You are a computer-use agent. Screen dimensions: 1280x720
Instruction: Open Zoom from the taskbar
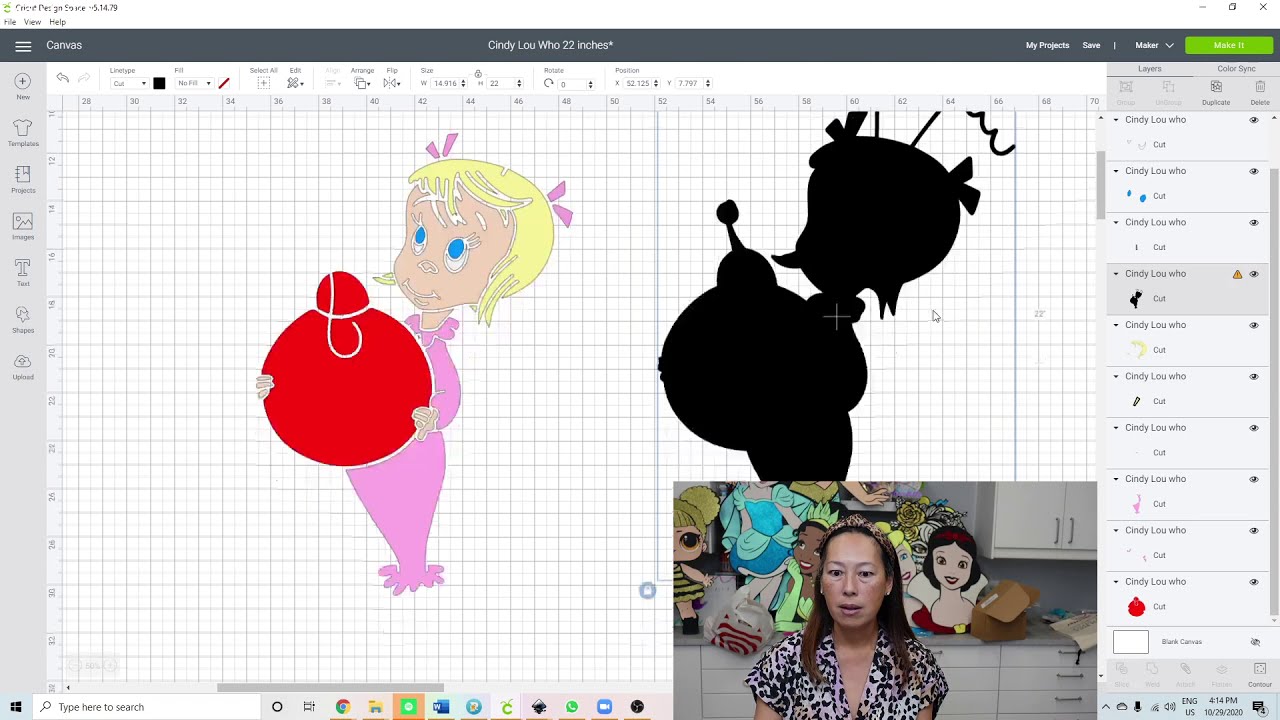[604, 707]
